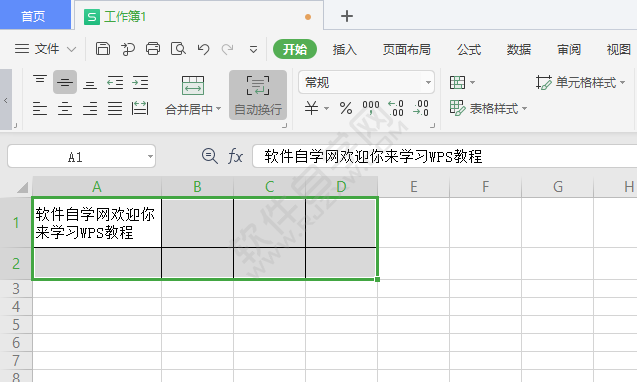Align text to top of cell
The height and width of the screenshot is (382, 637).
pos(40,80)
